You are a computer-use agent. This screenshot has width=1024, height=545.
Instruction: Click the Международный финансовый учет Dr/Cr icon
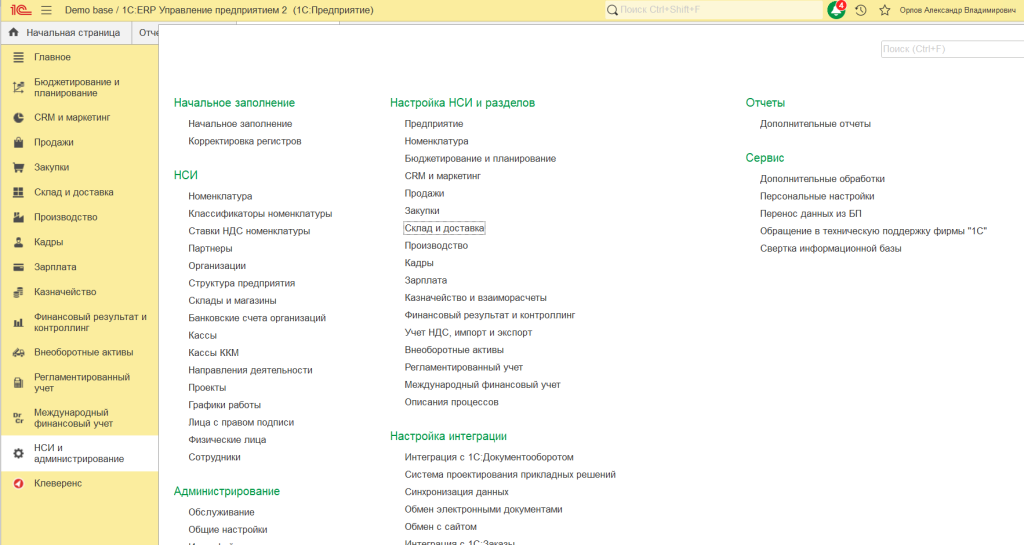(x=18, y=418)
